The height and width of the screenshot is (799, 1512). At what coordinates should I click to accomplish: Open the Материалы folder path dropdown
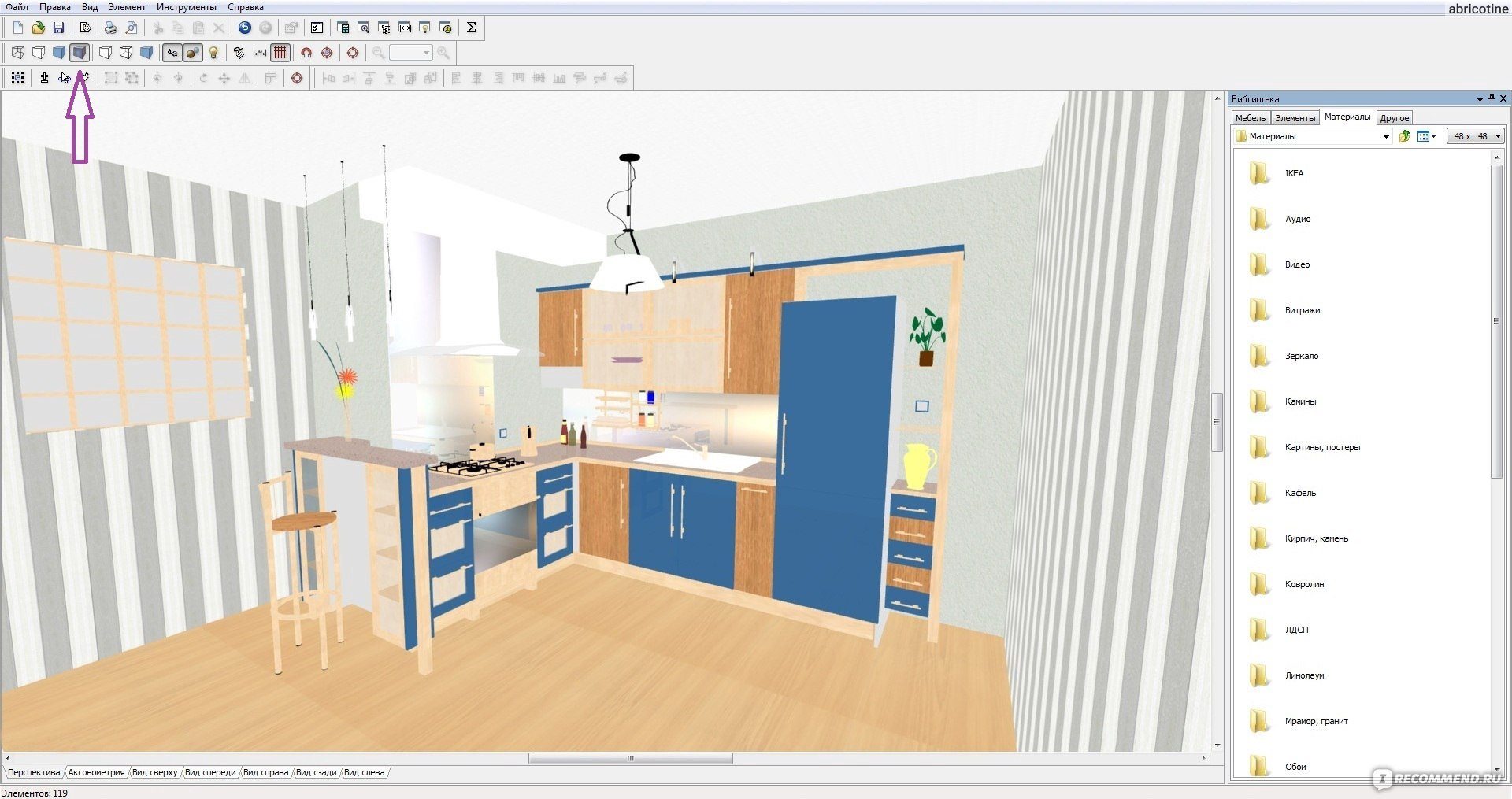point(1386,137)
